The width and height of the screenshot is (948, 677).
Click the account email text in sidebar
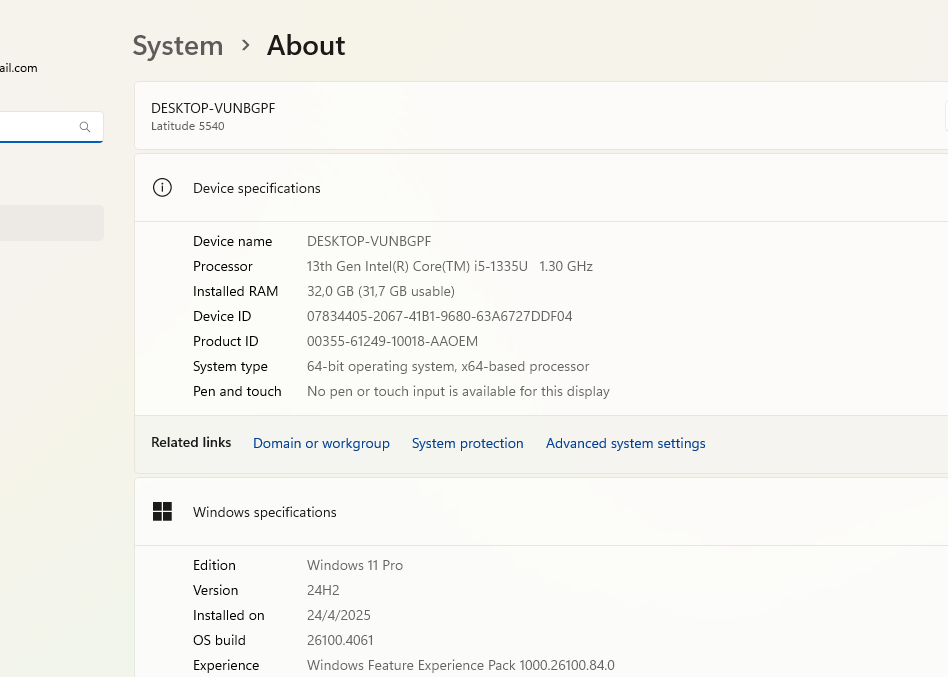tap(19, 68)
